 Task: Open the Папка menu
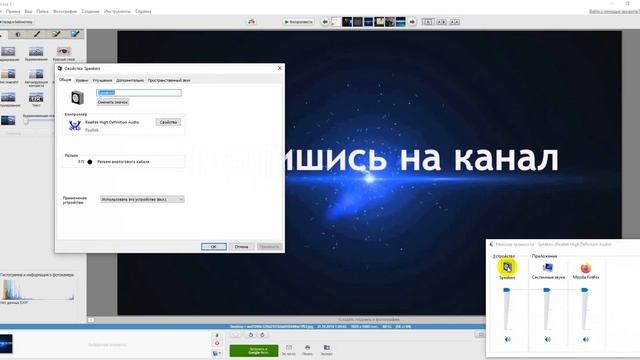coord(42,11)
